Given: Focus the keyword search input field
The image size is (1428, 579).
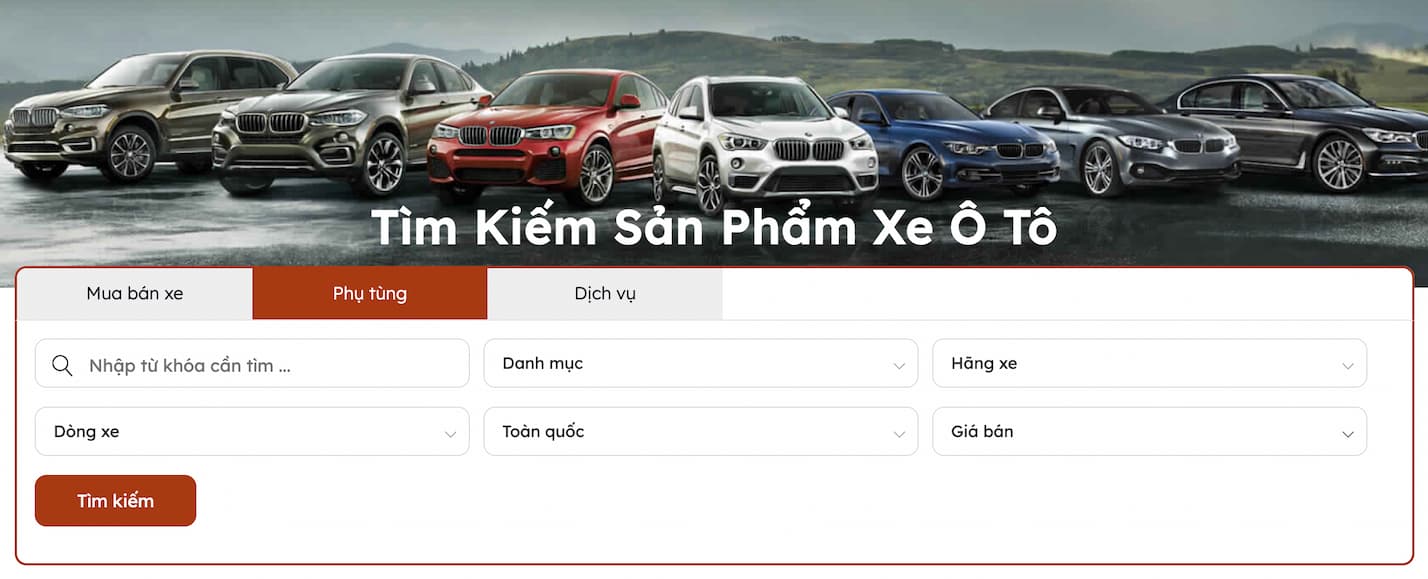Looking at the screenshot, I should [x=252, y=363].
